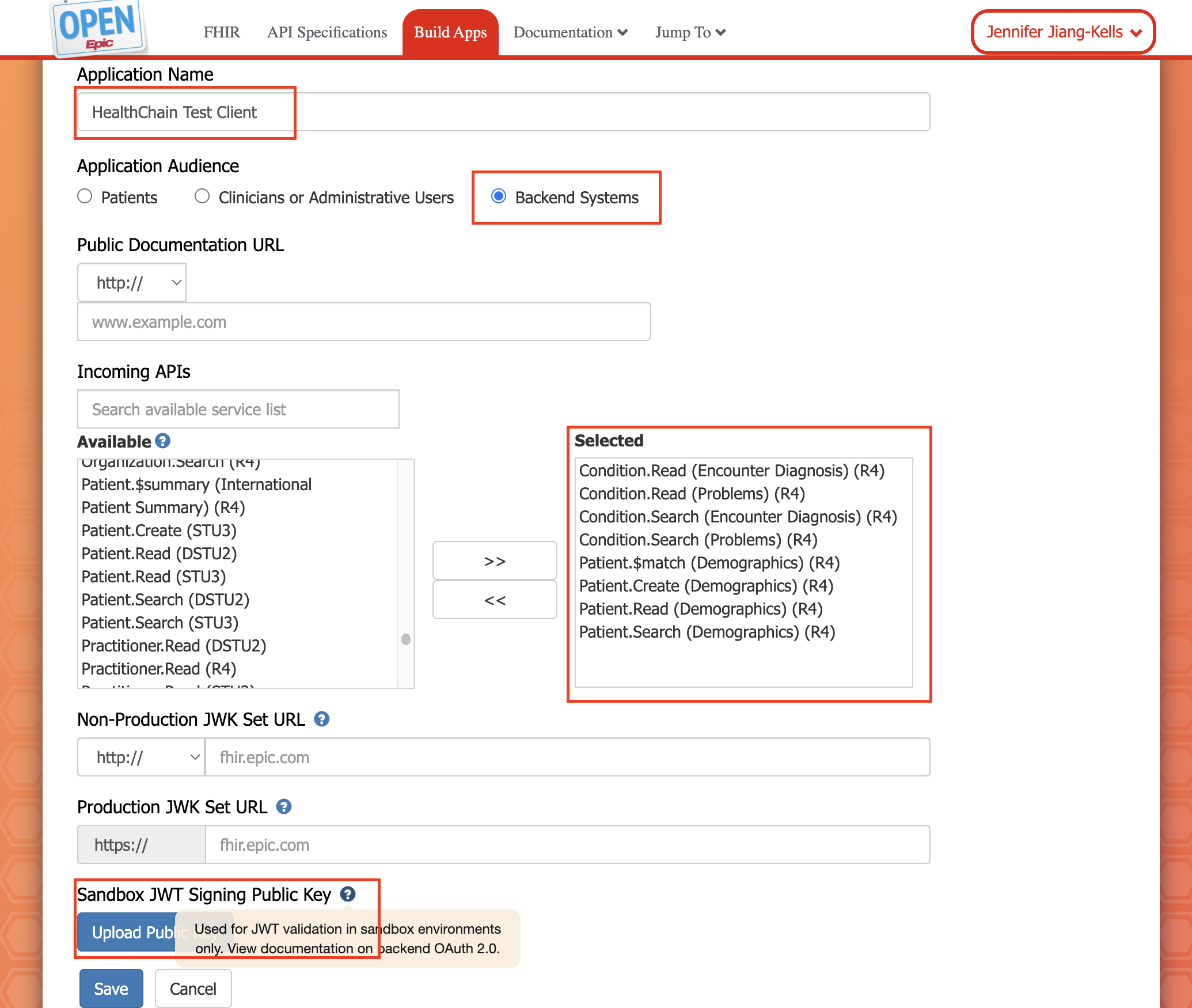Expand the Jump To menu
Image resolution: width=1192 pixels, height=1008 pixels.
689,32
